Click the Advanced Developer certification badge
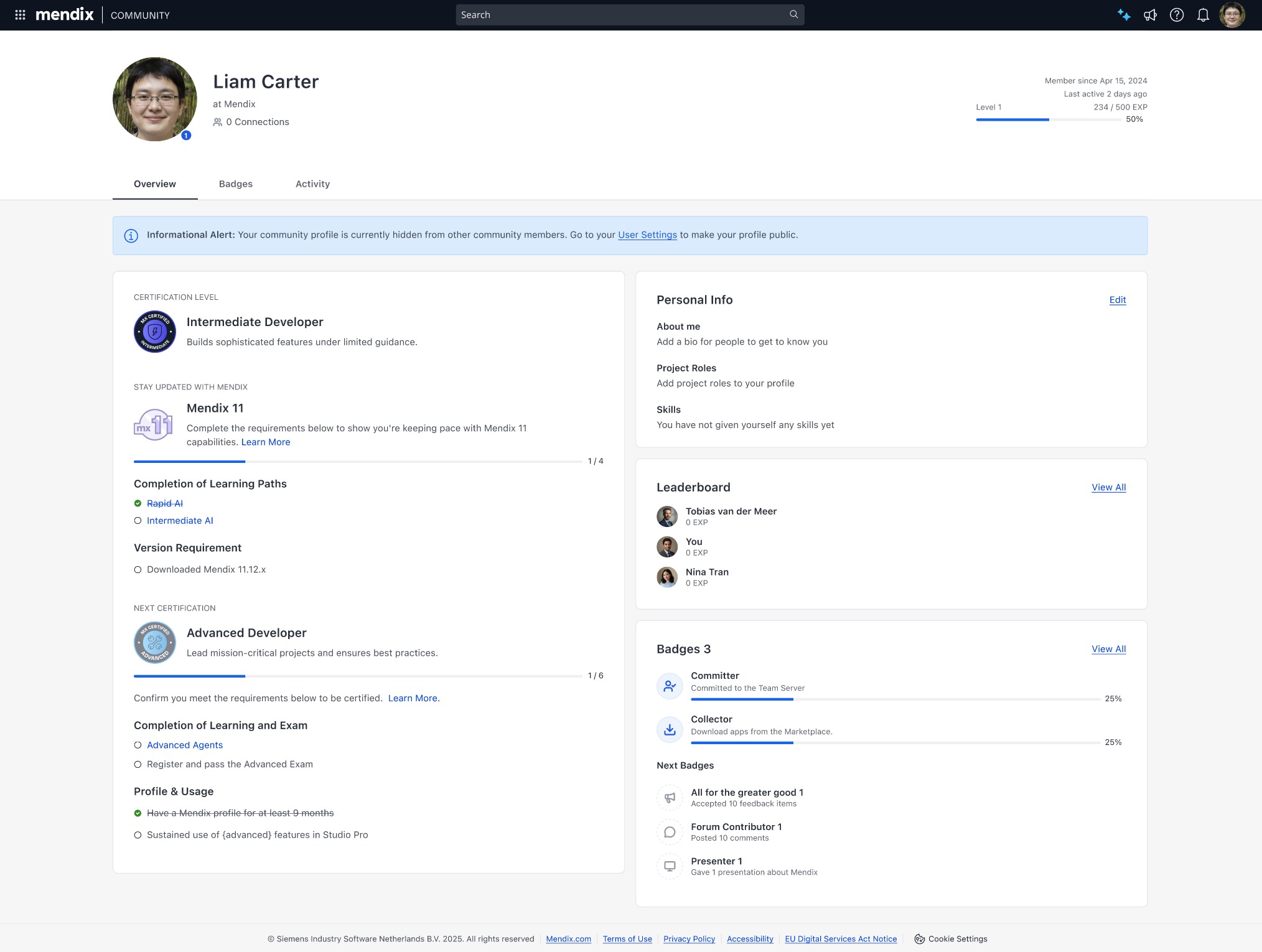Screen dimensions: 1262x952 coord(155,643)
